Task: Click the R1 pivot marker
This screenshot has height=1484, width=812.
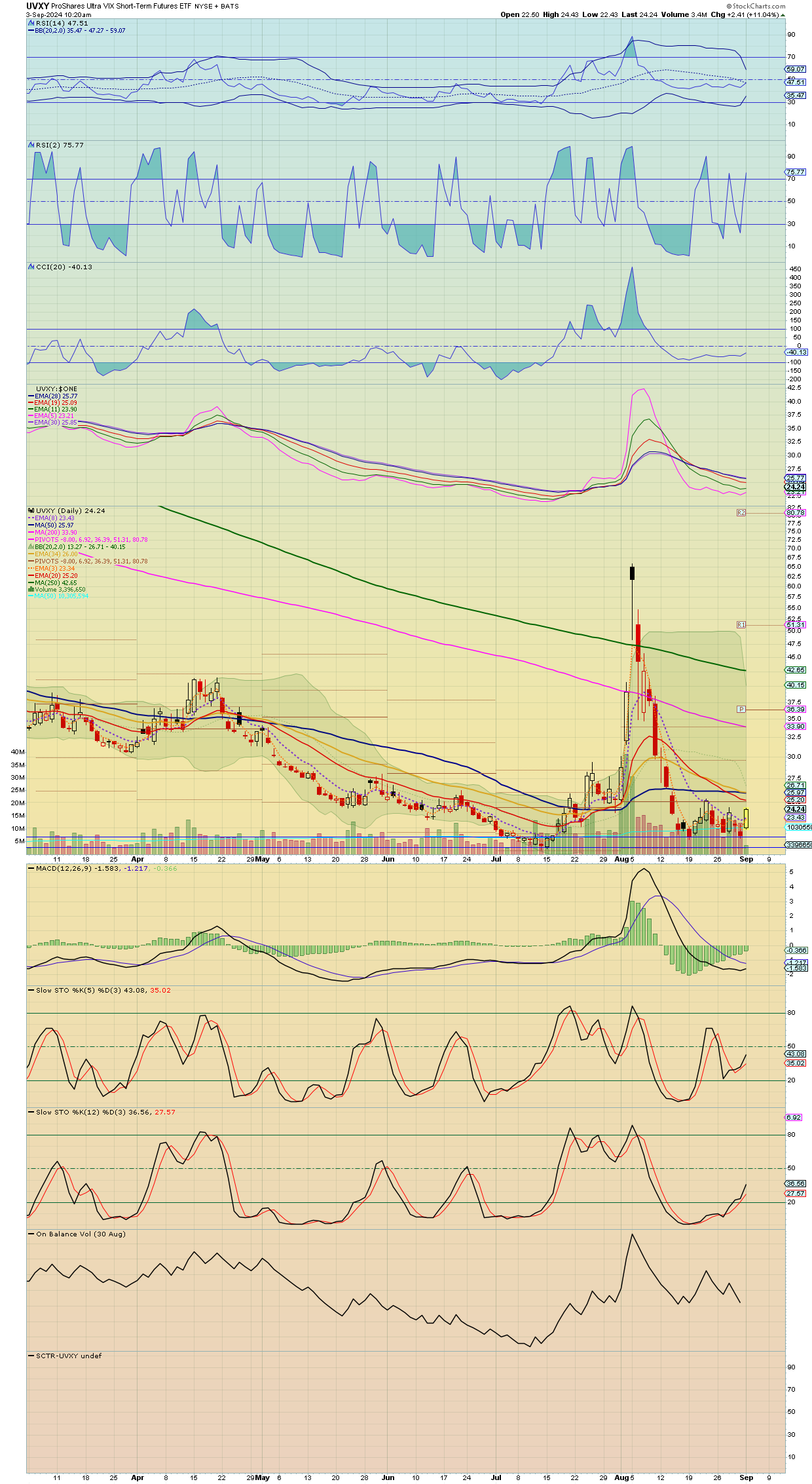Action: coord(741,624)
